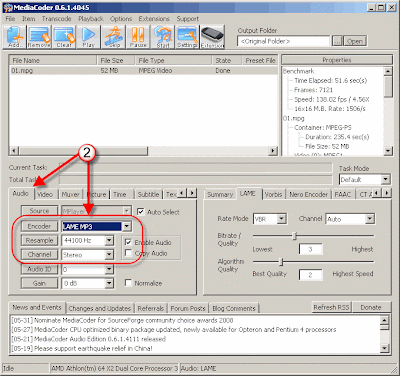Click the Container: MPEG-PS tree item

point(323,128)
